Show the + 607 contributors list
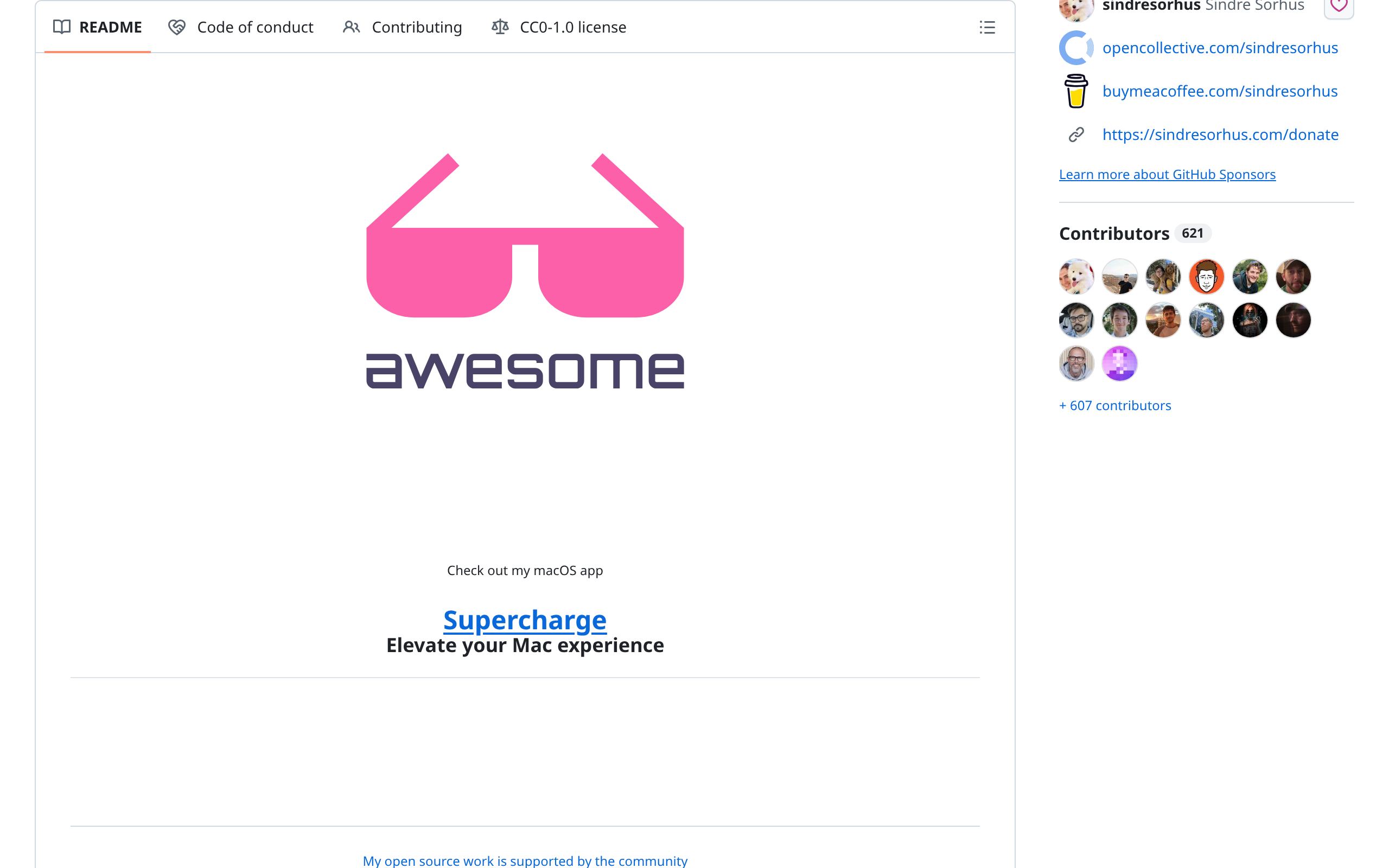Image resolution: width=1389 pixels, height=868 pixels. click(x=1114, y=405)
